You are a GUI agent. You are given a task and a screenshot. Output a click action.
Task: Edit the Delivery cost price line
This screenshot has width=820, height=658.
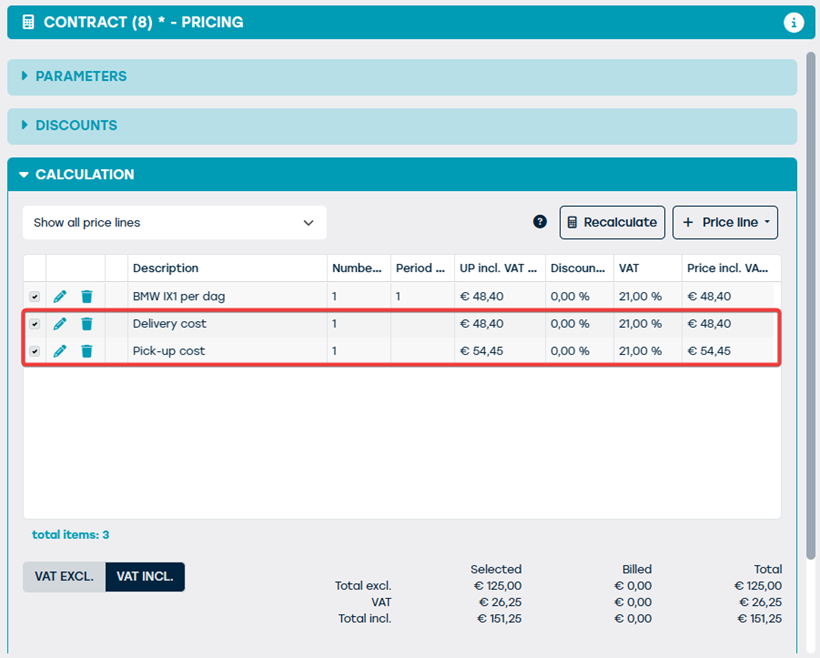tap(60, 324)
